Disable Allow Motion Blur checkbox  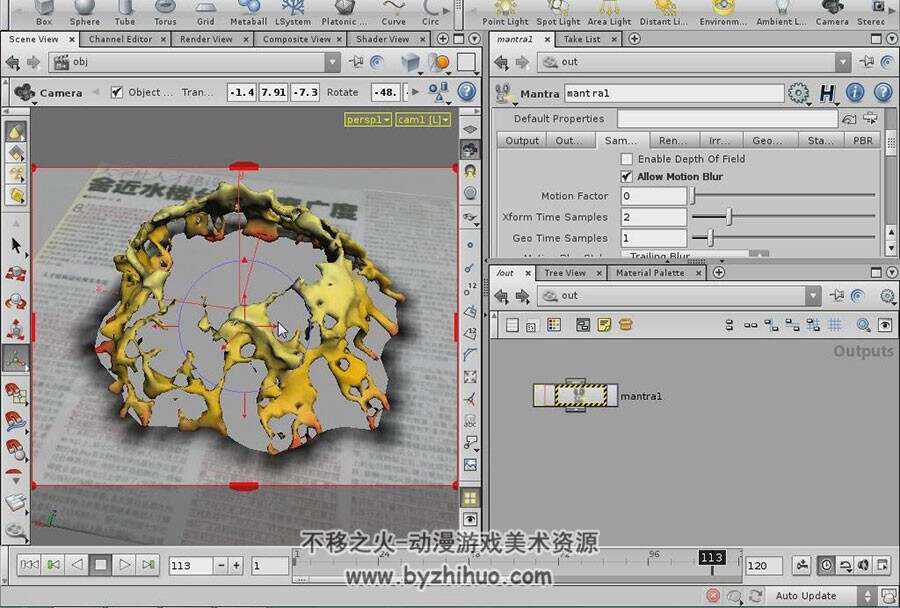tap(627, 177)
